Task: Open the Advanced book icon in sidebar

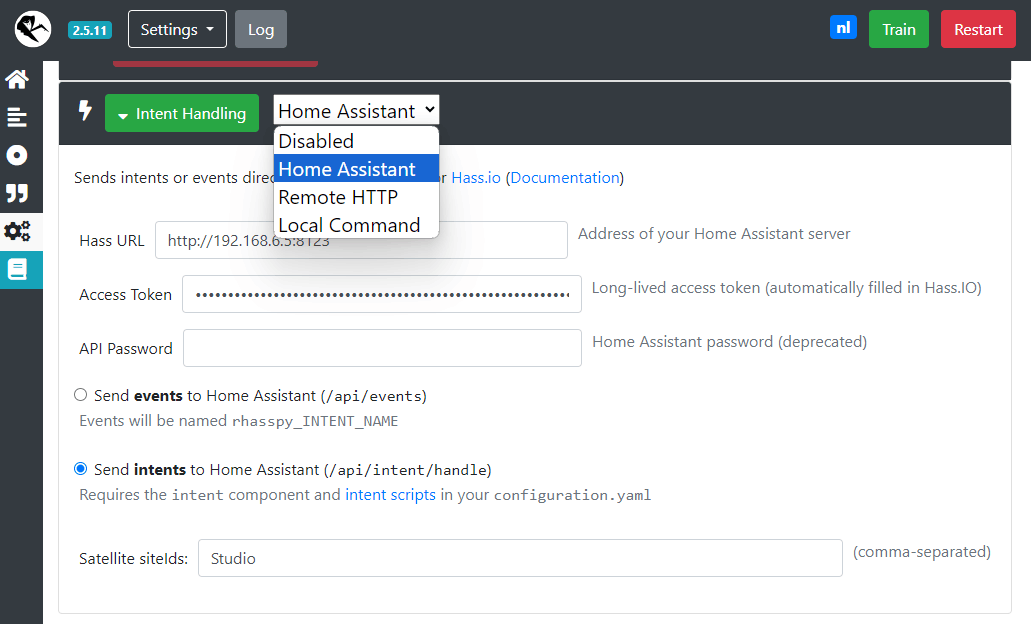Action: pyautogui.click(x=17, y=270)
